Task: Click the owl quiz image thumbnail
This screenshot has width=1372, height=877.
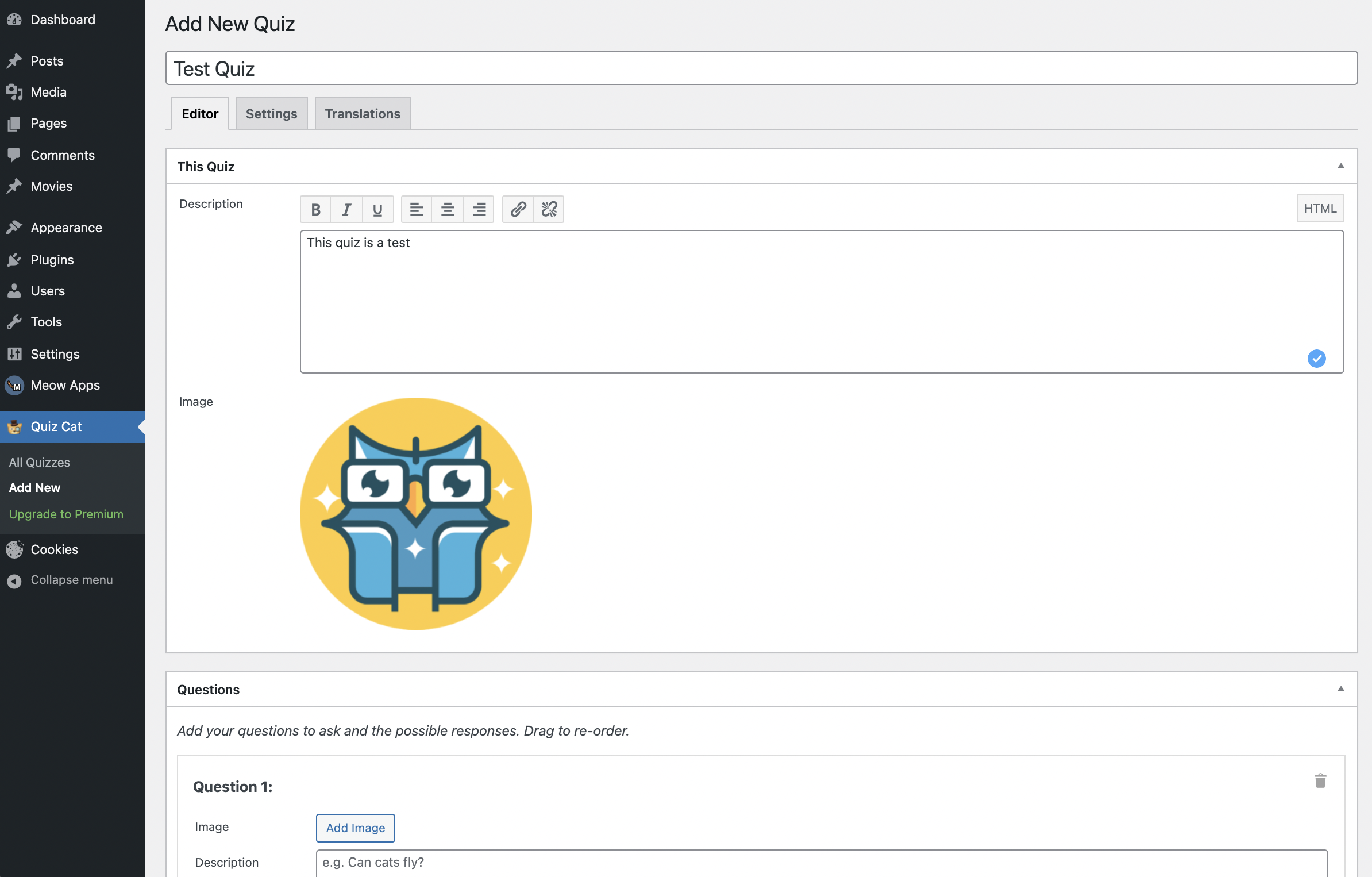Action: click(x=416, y=514)
